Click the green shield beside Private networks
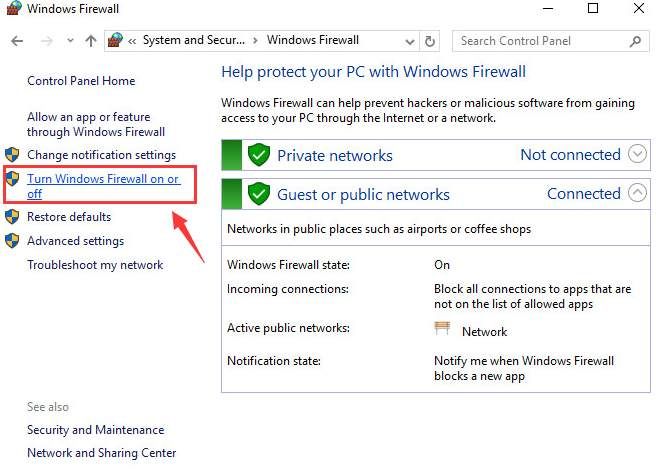Viewport: 656px width, 471px height. 259,155
